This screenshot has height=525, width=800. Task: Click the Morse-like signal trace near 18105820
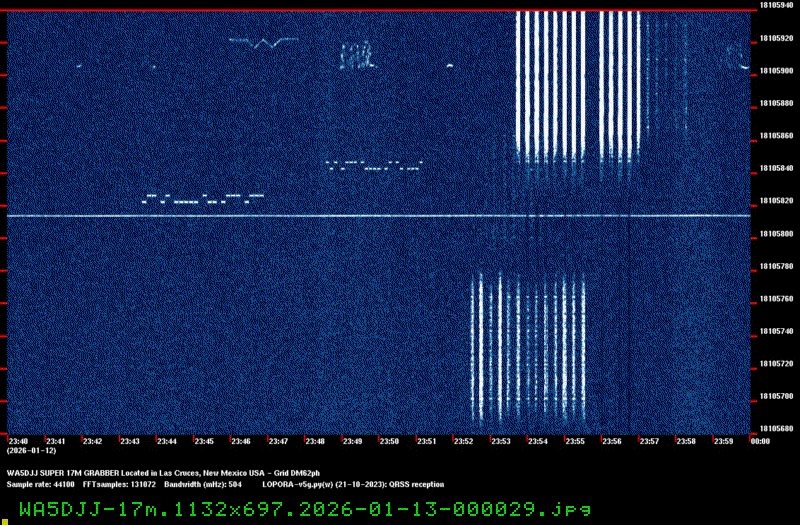click(x=203, y=198)
